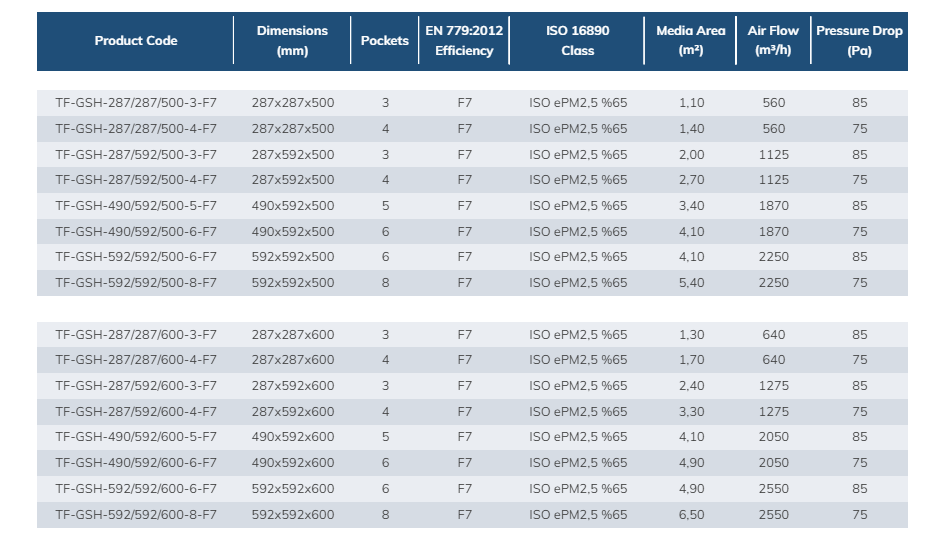Select the Air Flow (m³/h) header
This screenshot has height=544, width=926.
pyautogui.click(x=773, y=41)
